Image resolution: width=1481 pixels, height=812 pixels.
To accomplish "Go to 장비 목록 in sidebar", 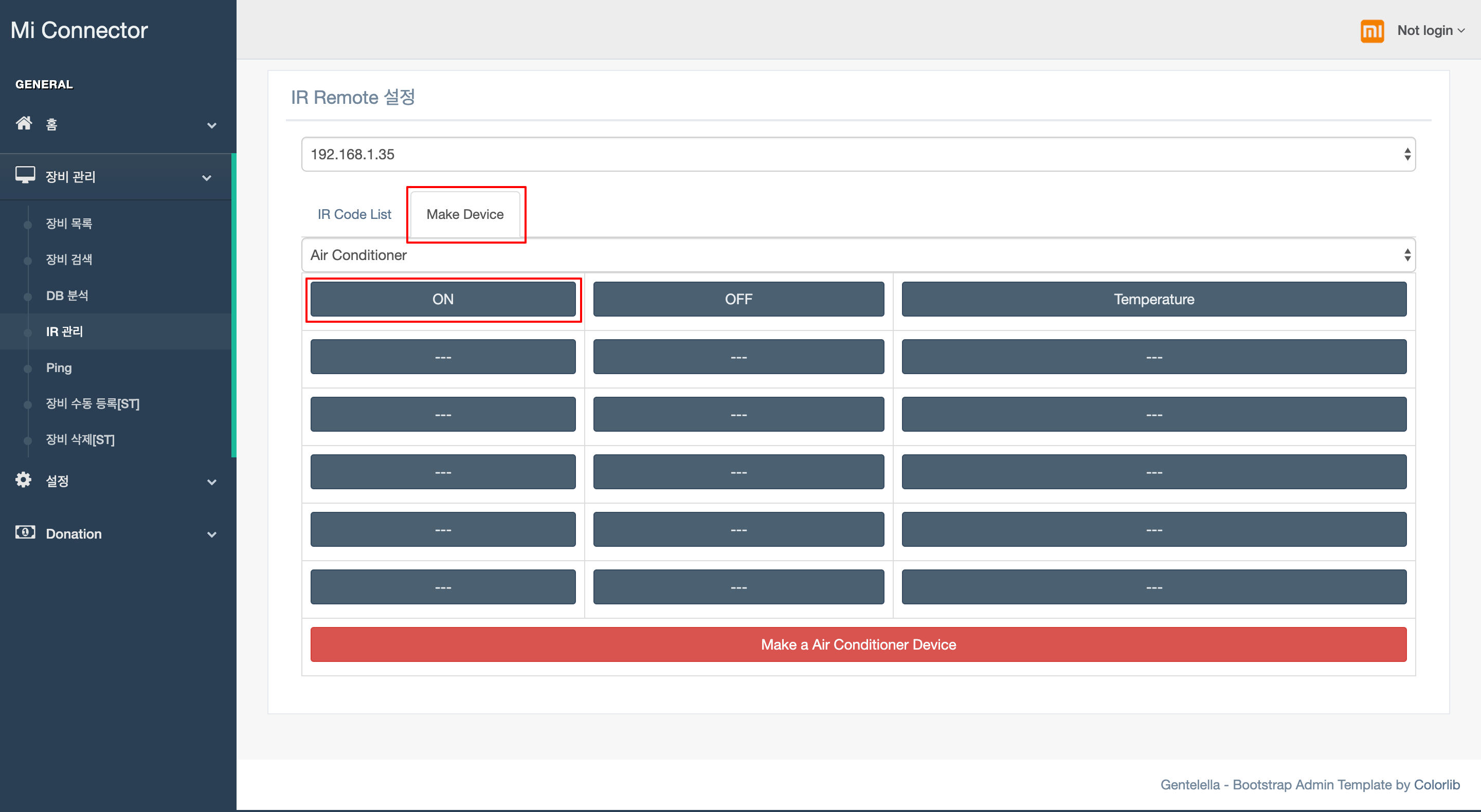I will click(x=69, y=224).
